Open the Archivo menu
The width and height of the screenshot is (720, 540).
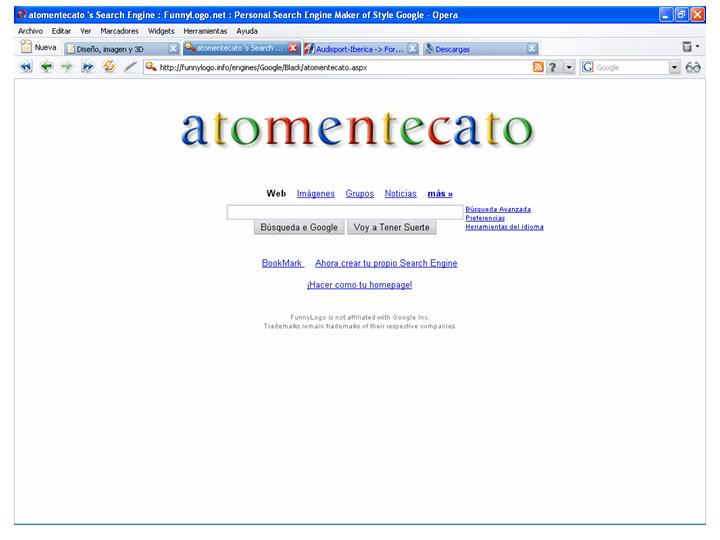30,31
